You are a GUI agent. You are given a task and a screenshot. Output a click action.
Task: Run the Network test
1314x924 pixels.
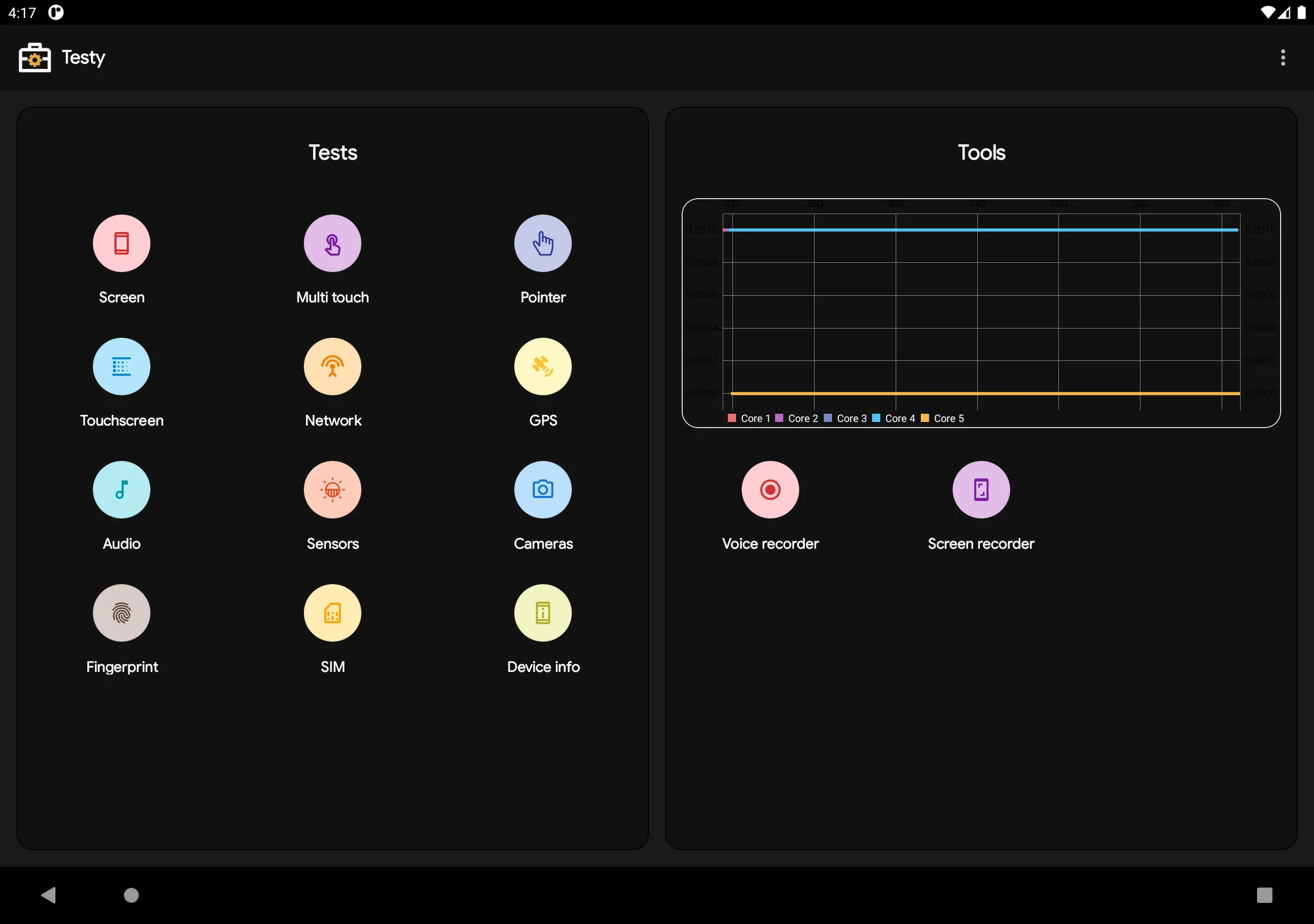[332, 367]
